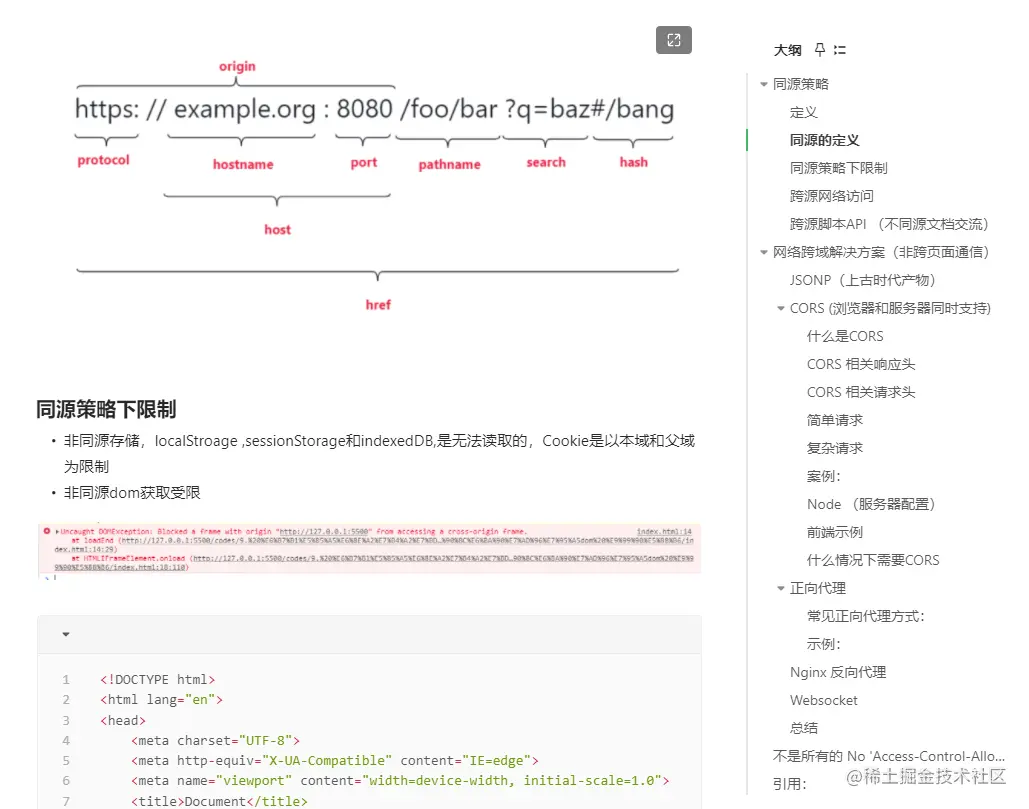Select 案例: outline entry
Screen dimensions: 1029x809
824,476
